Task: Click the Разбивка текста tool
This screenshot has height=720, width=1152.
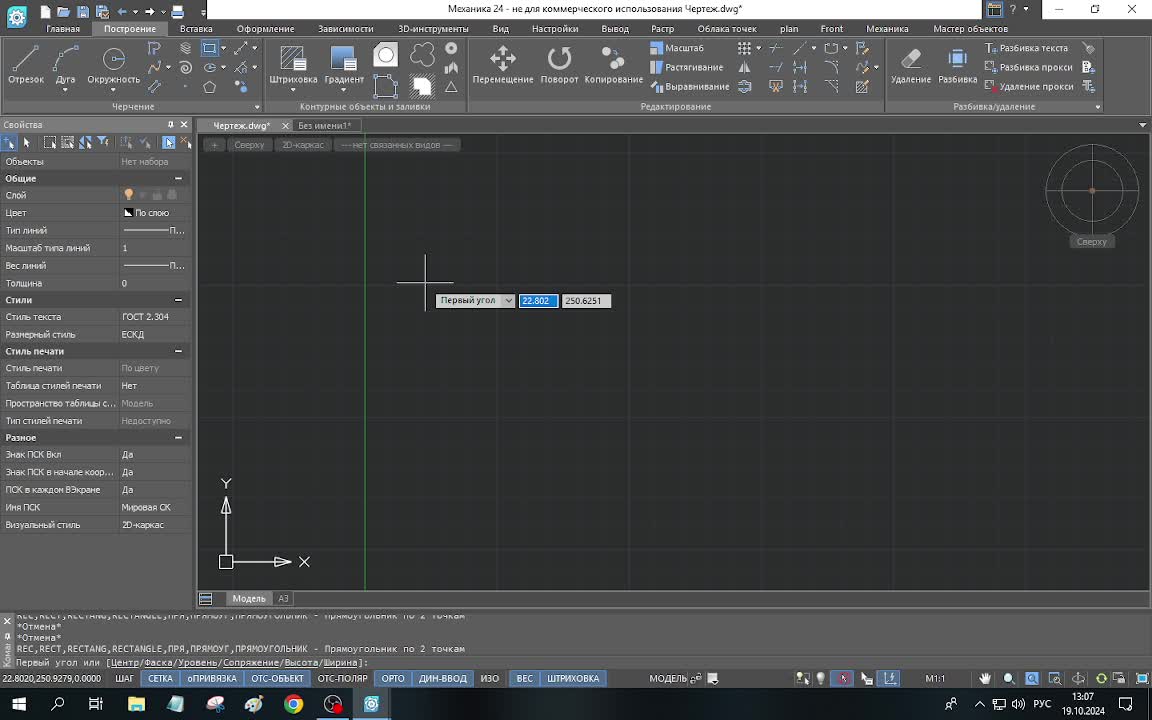Action: pyautogui.click(x=1026, y=48)
